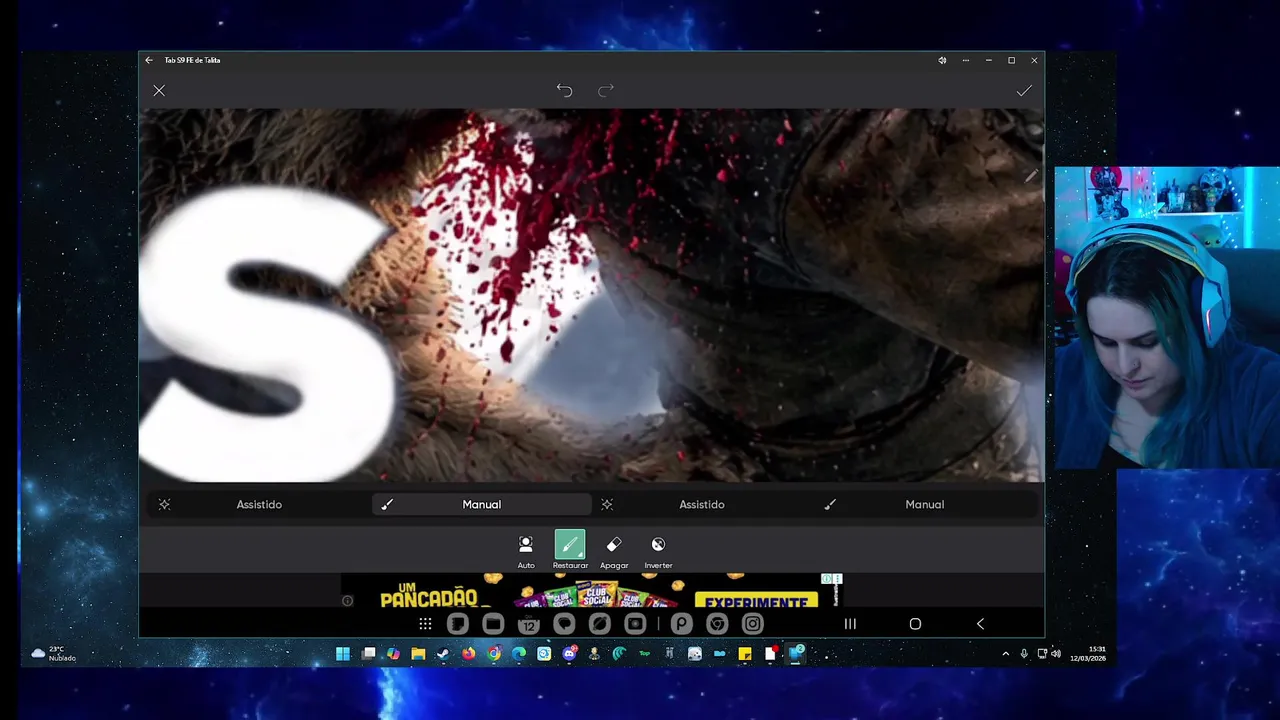This screenshot has width=1280, height=720.
Task: Tap the Android back navigation arrow
Action: click(x=980, y=624)
